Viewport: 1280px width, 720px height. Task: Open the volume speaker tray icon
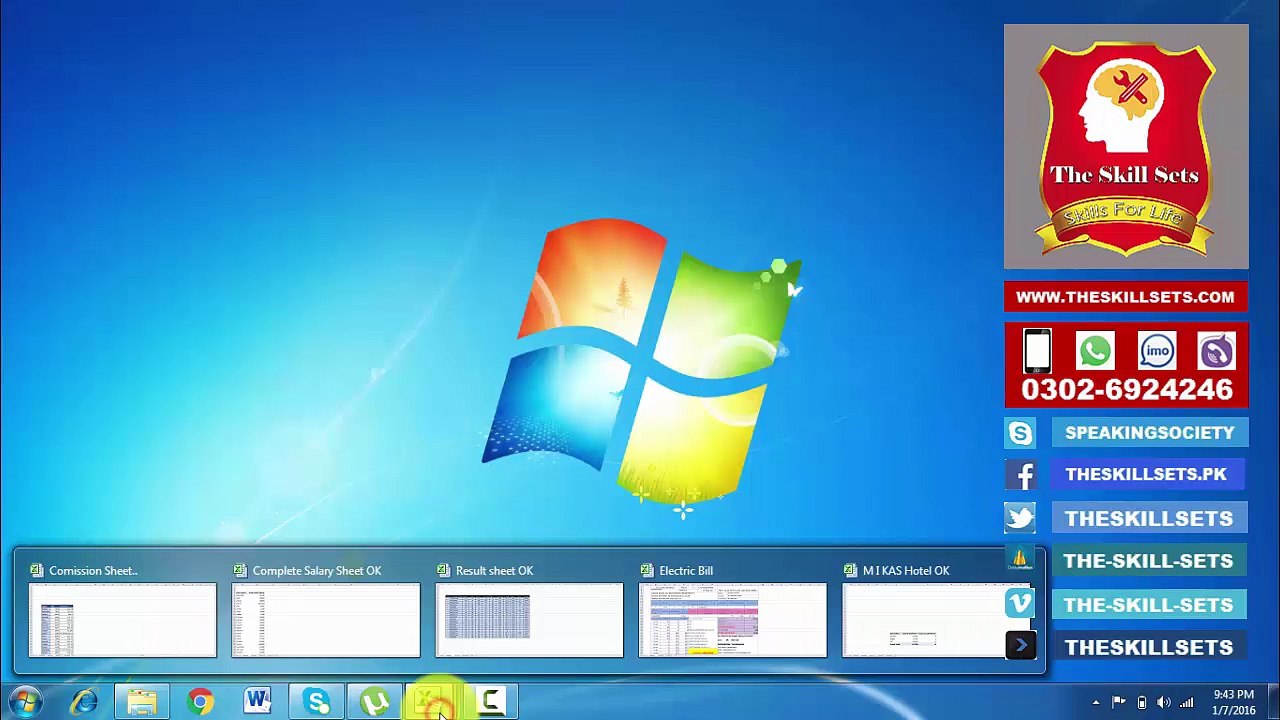(x=1164, y=702)
